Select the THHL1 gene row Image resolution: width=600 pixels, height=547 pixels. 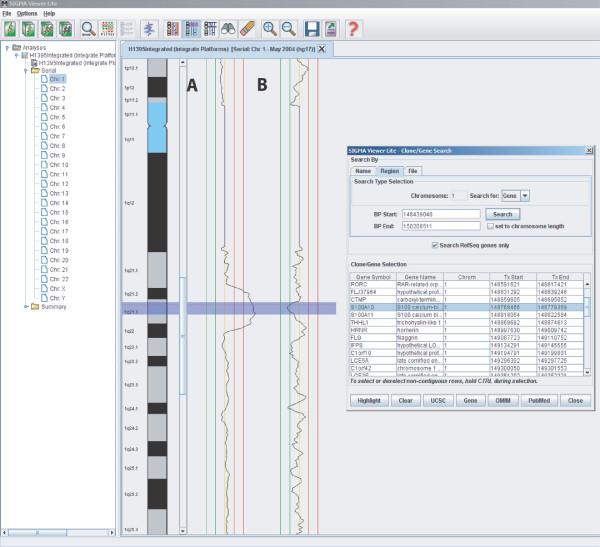click(466, 323)
